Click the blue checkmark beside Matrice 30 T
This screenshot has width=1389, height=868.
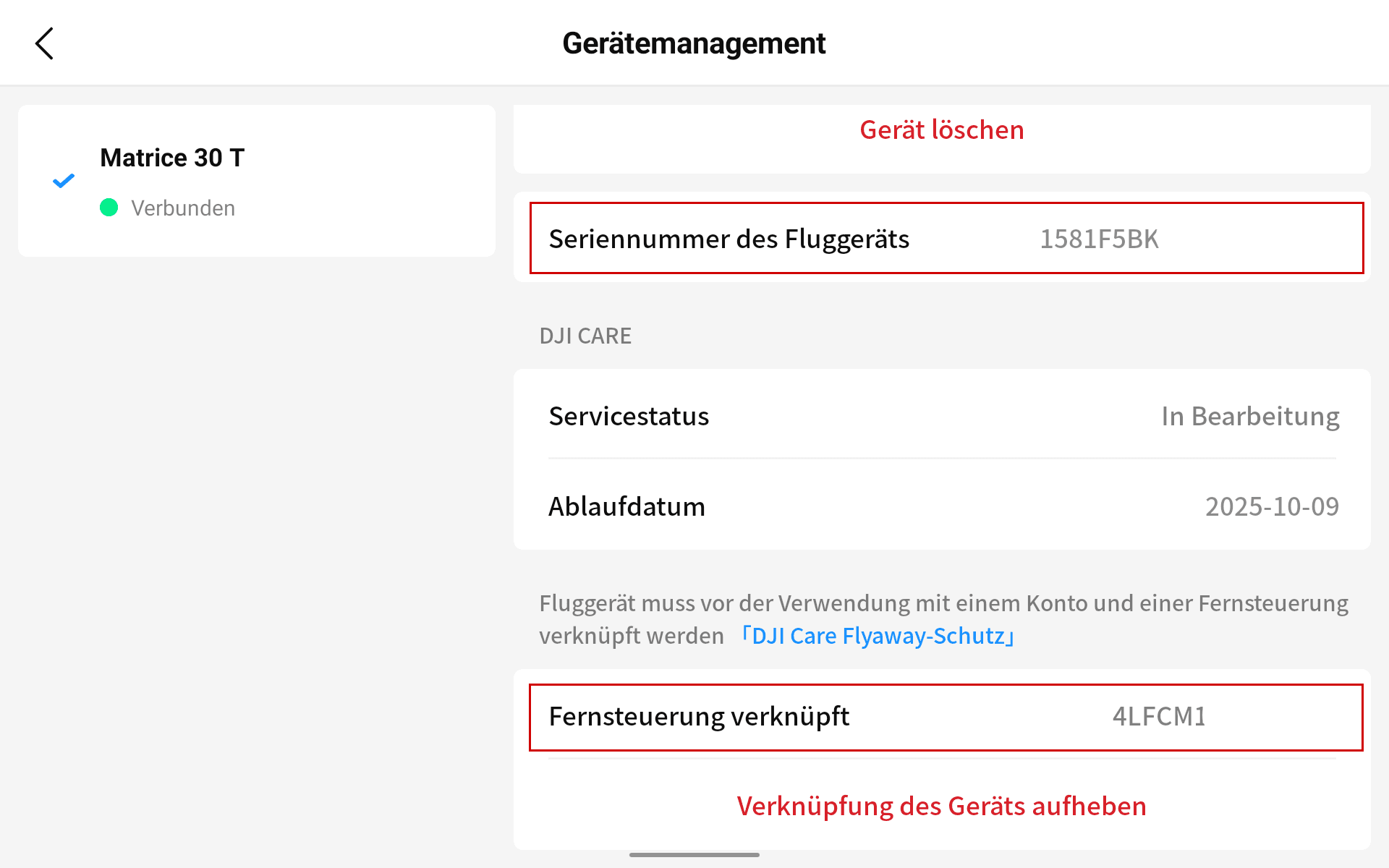tap(64, 181)
